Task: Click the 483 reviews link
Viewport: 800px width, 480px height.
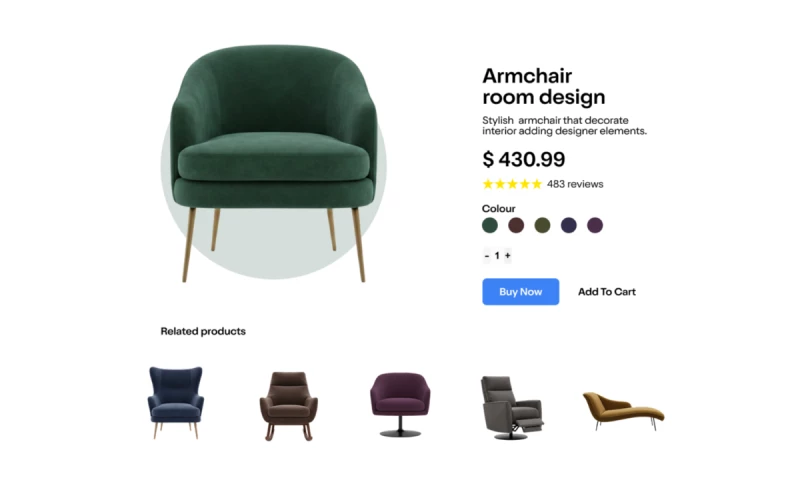Action: (575, 184)
